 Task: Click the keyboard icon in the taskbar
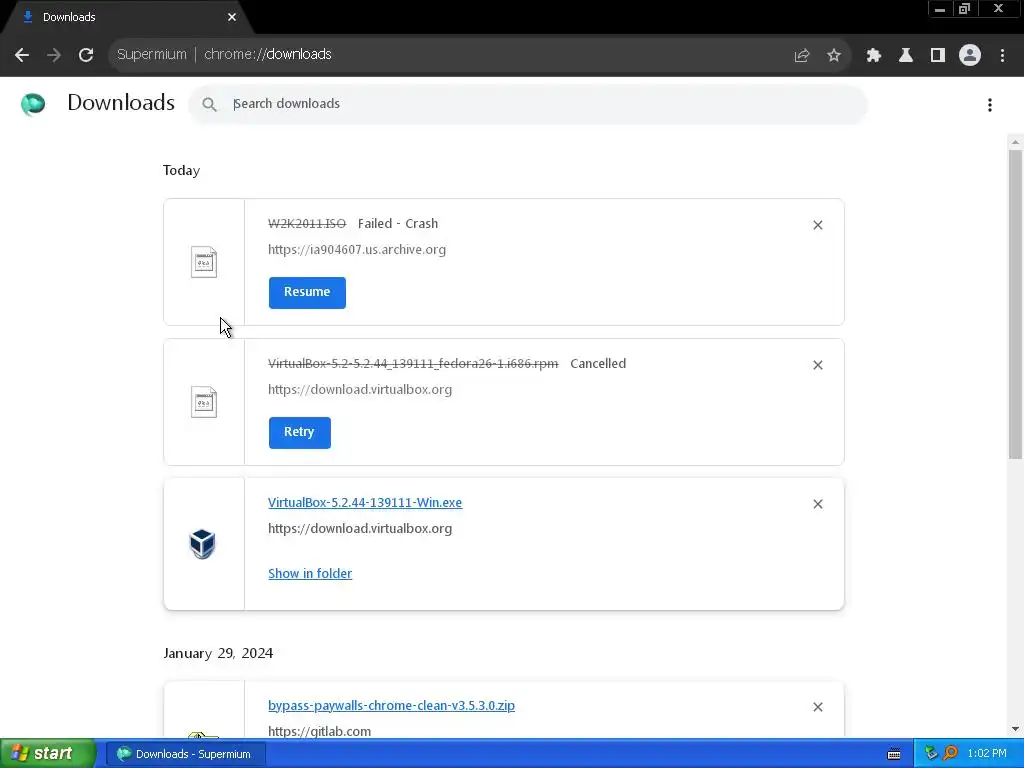(x=894, y=754)
